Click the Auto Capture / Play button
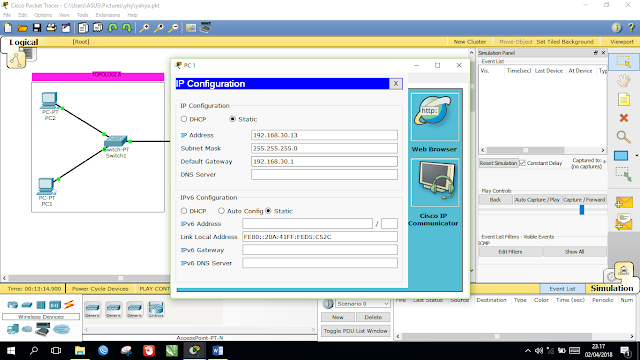 [x=537, y=200]
